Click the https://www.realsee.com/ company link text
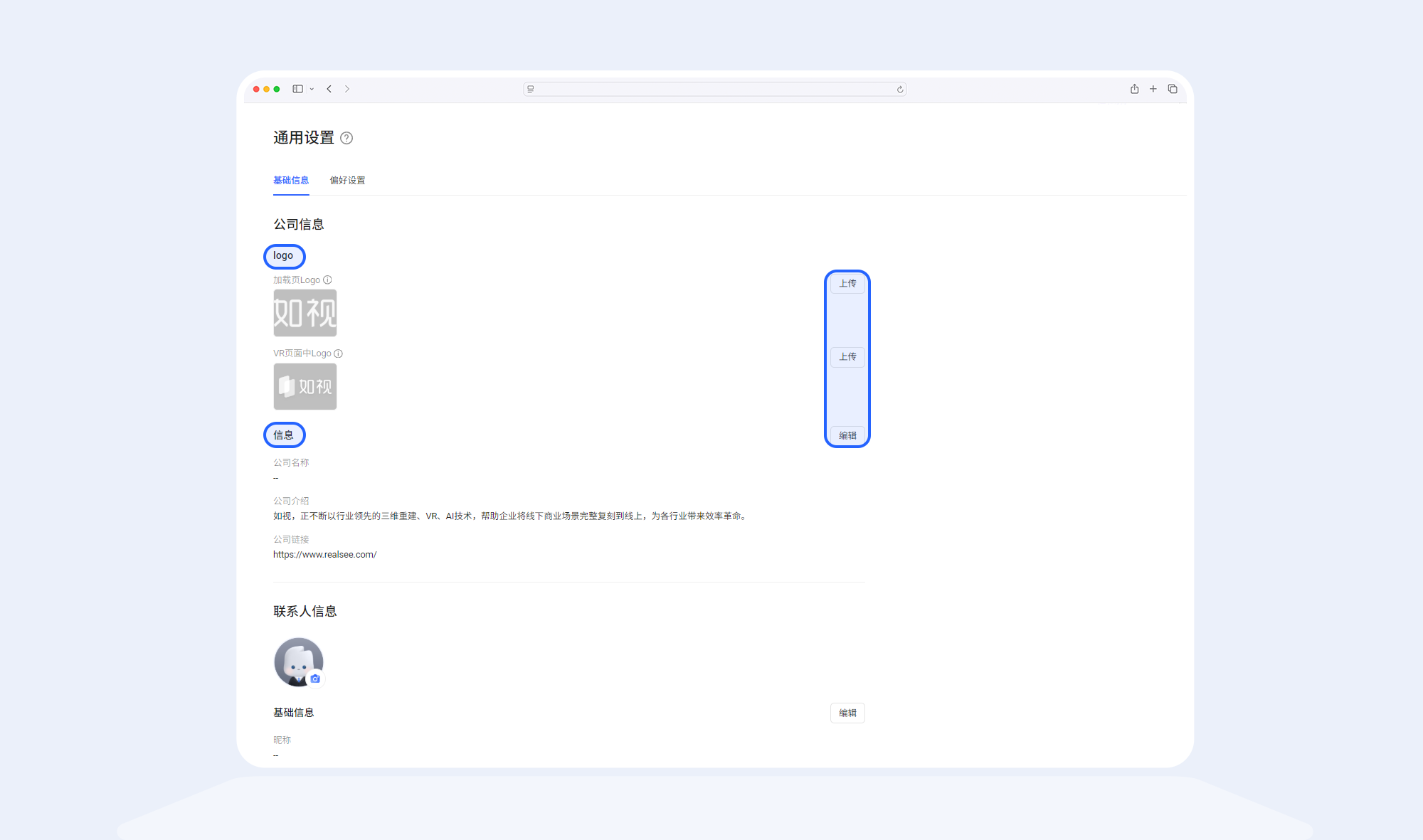 (325, 555)
